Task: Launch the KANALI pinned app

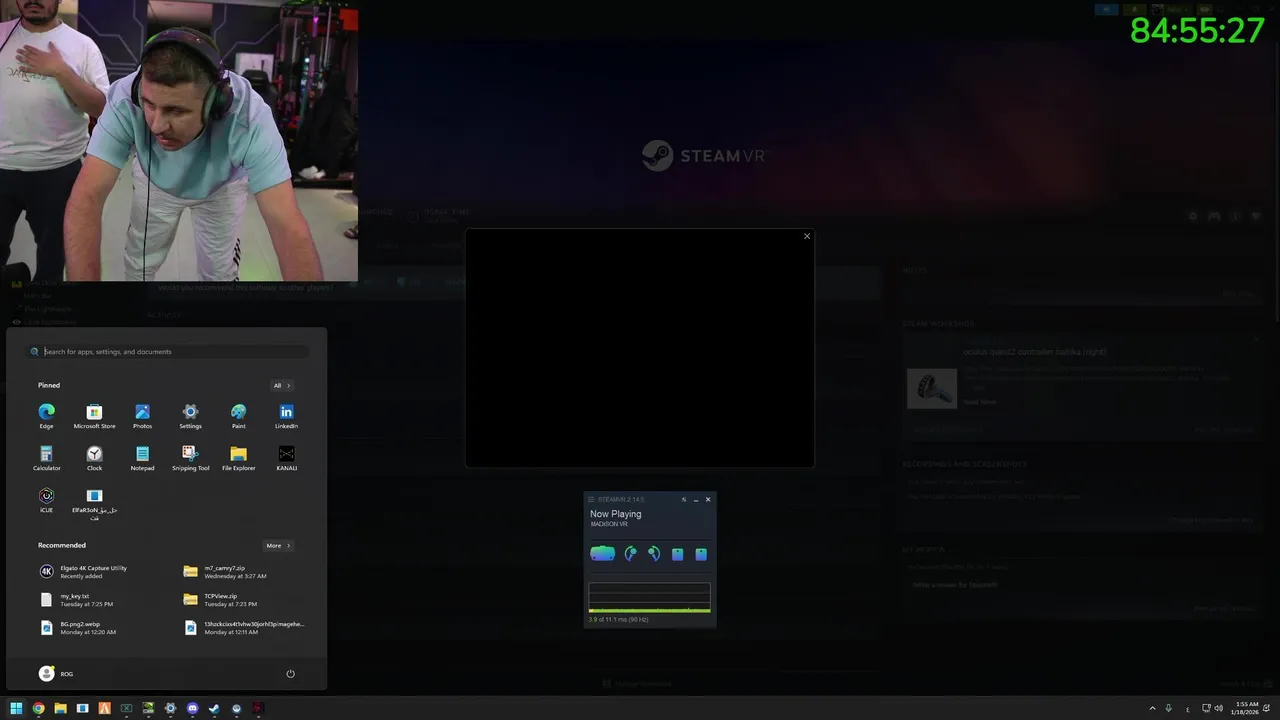Action: 286,458
